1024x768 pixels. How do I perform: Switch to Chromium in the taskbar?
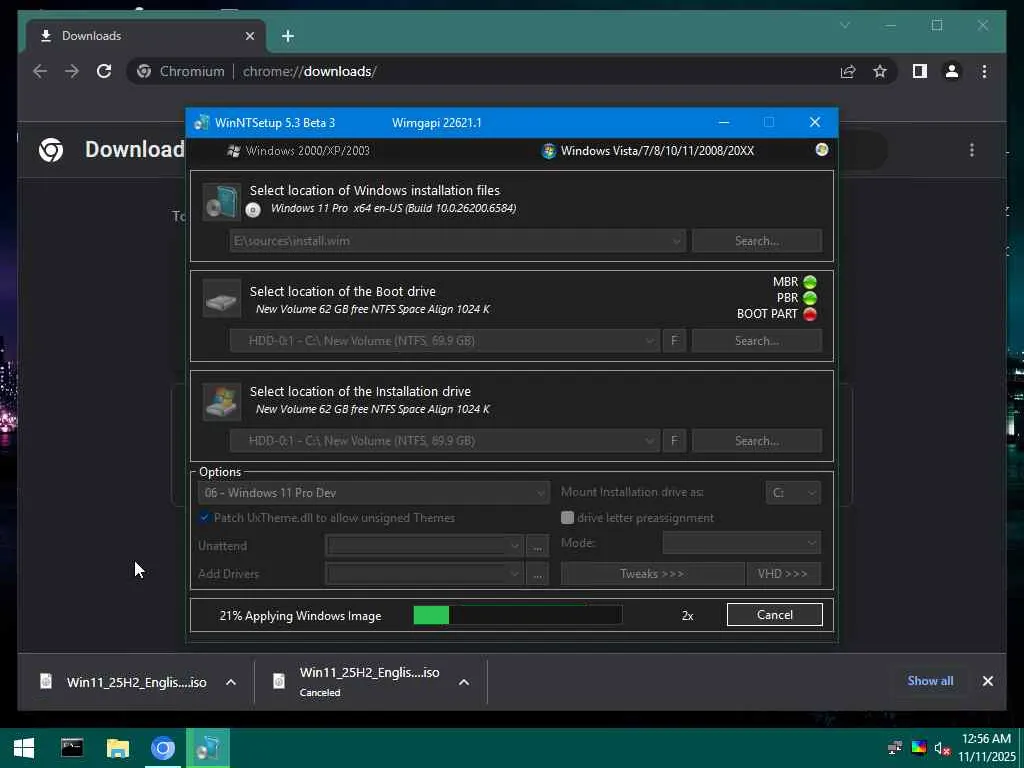[163, 748]
